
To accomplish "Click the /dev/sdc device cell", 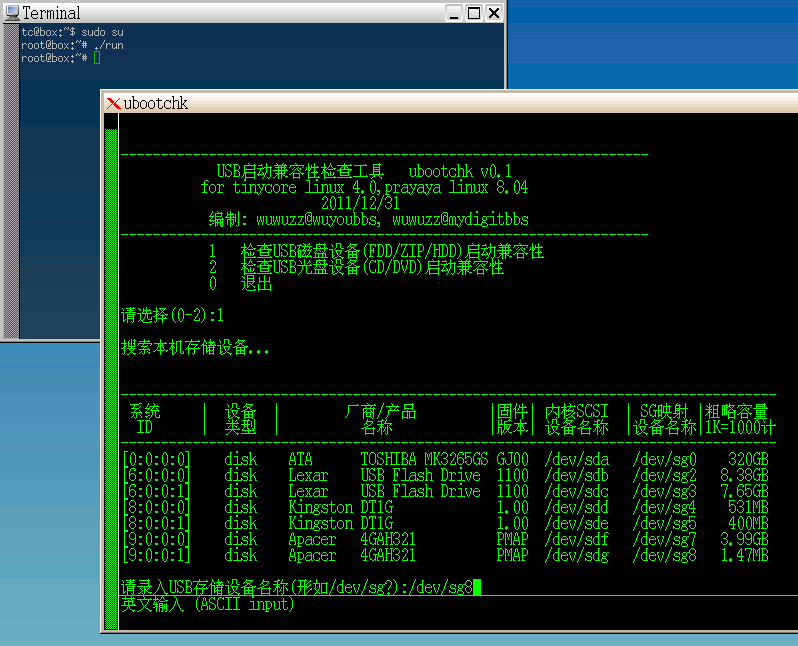I will point(577,491).
